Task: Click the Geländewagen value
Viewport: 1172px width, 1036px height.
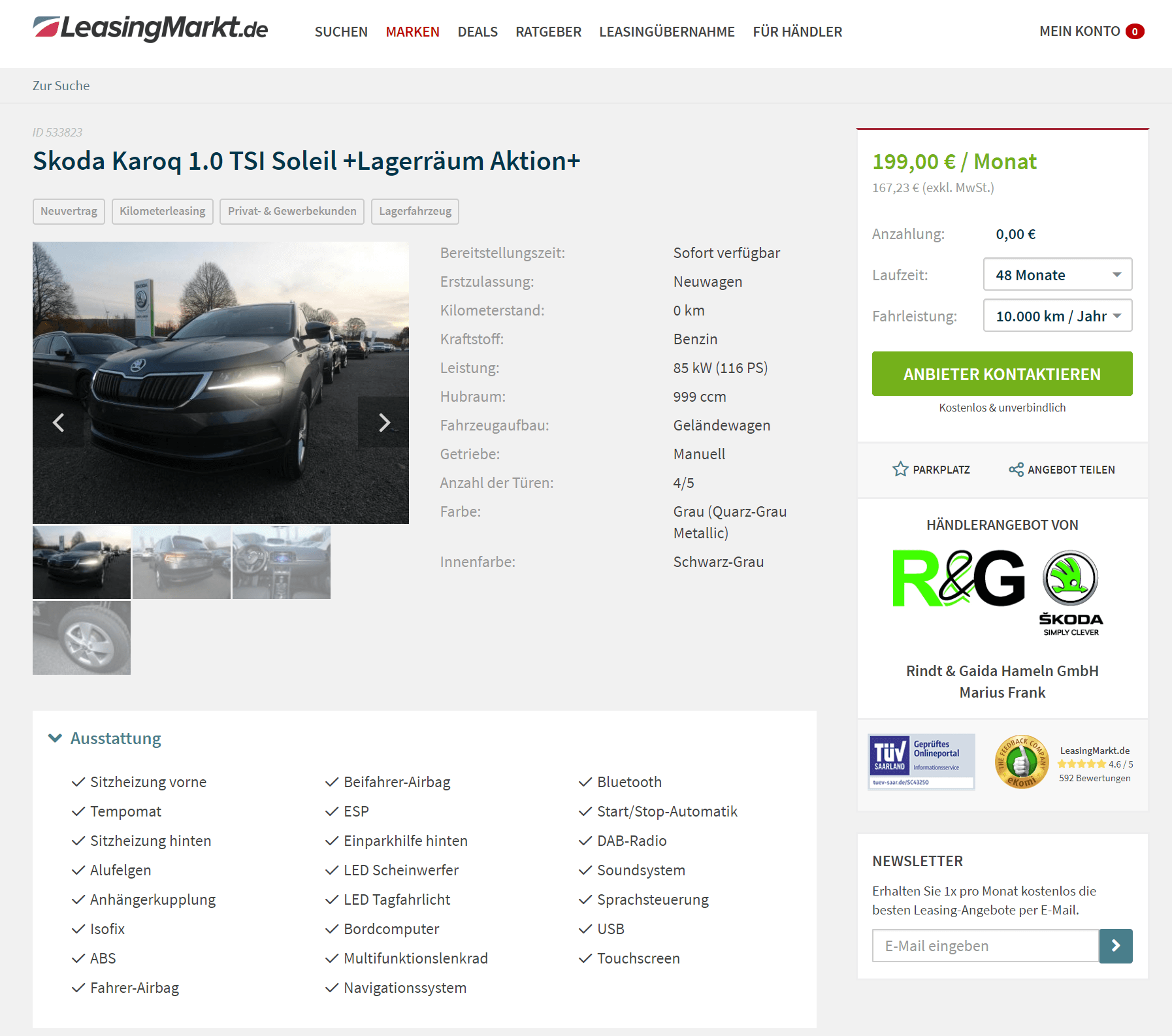Action: [722, 425]
